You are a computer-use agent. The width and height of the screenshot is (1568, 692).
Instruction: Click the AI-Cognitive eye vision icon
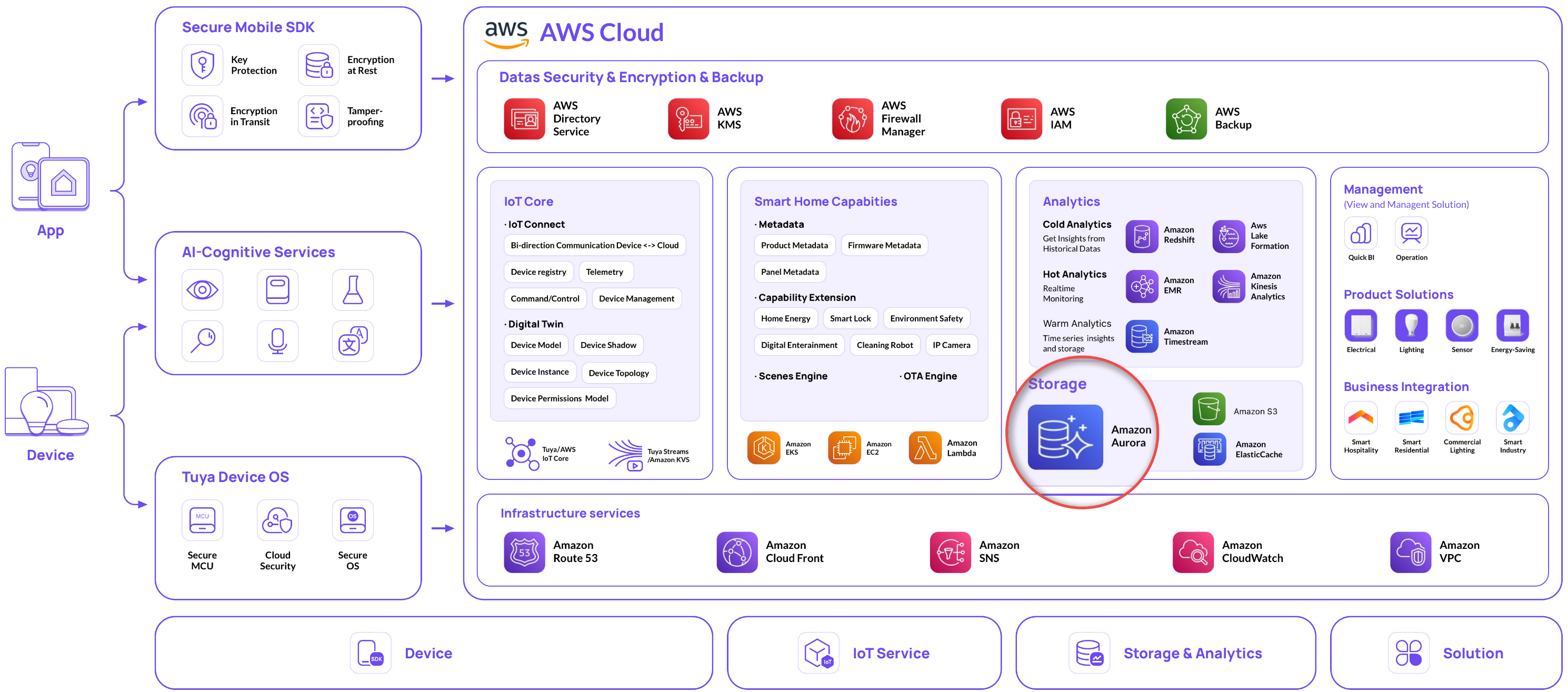pyautogui.click(x=202, y=290)
